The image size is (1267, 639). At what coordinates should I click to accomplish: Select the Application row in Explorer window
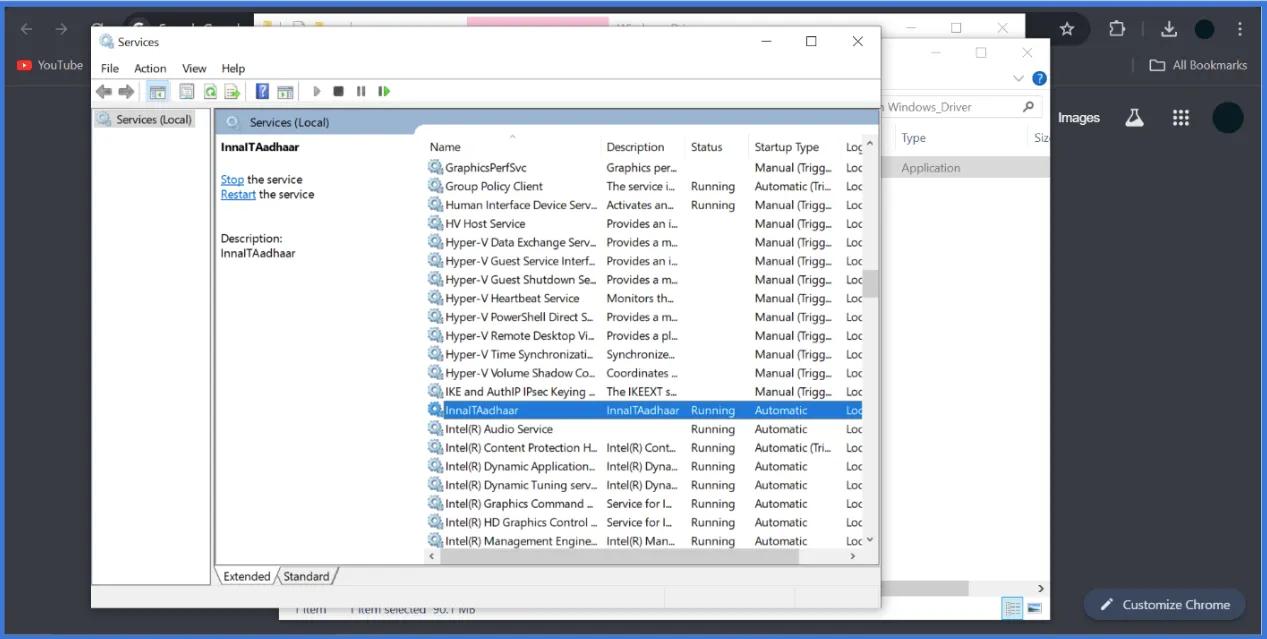click(965, 168)
